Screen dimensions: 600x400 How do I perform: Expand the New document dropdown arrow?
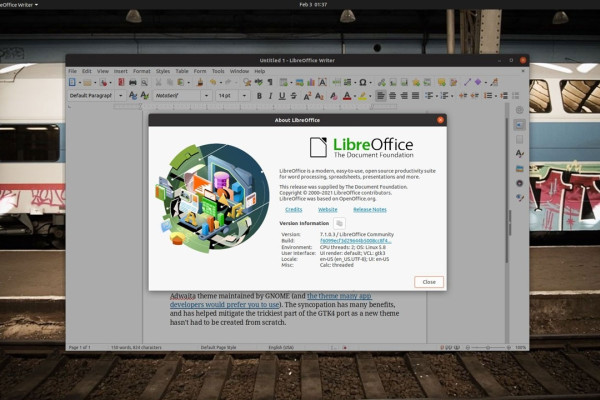(79, 82)
